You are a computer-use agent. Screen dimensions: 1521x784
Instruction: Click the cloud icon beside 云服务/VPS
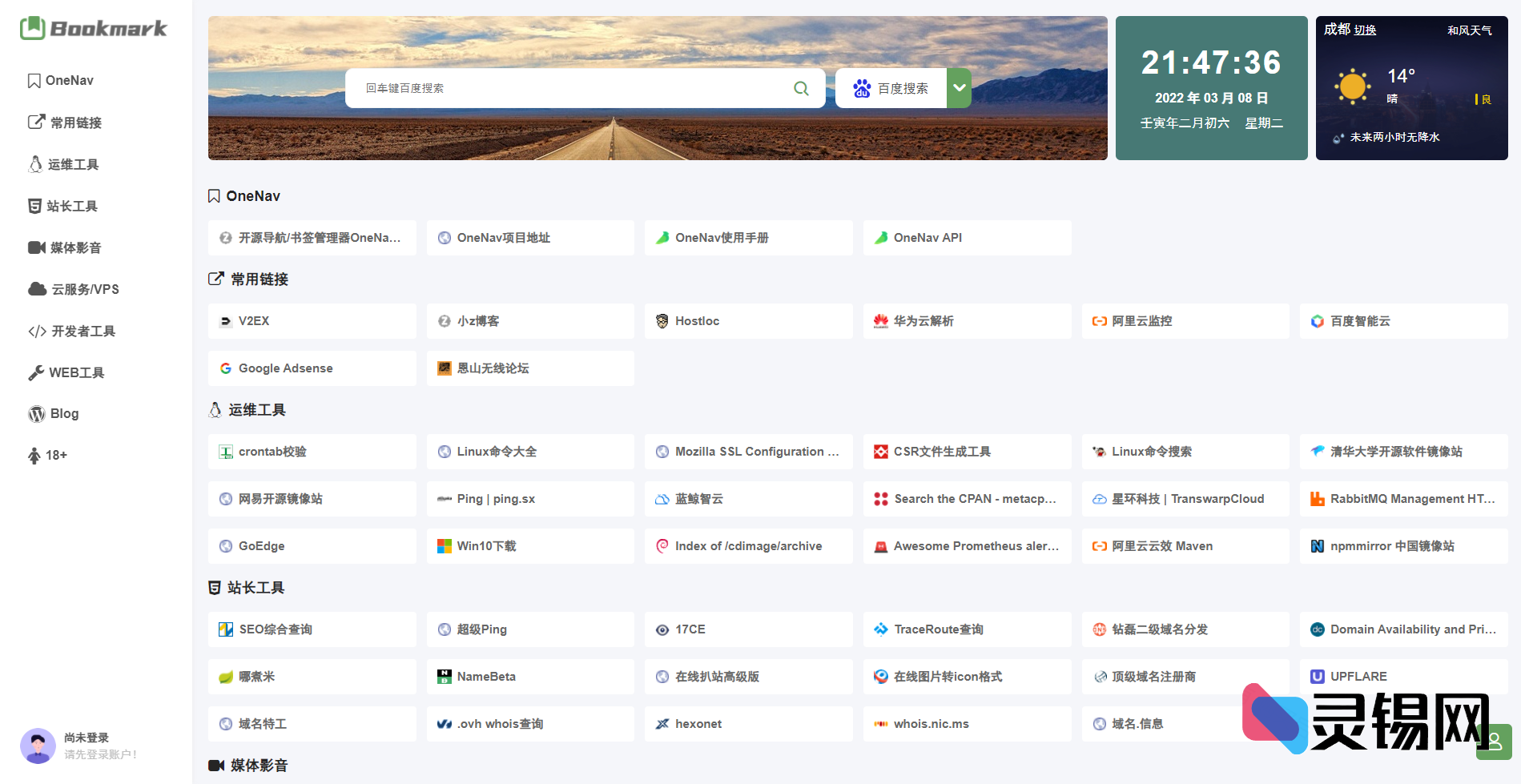point(37,288)
